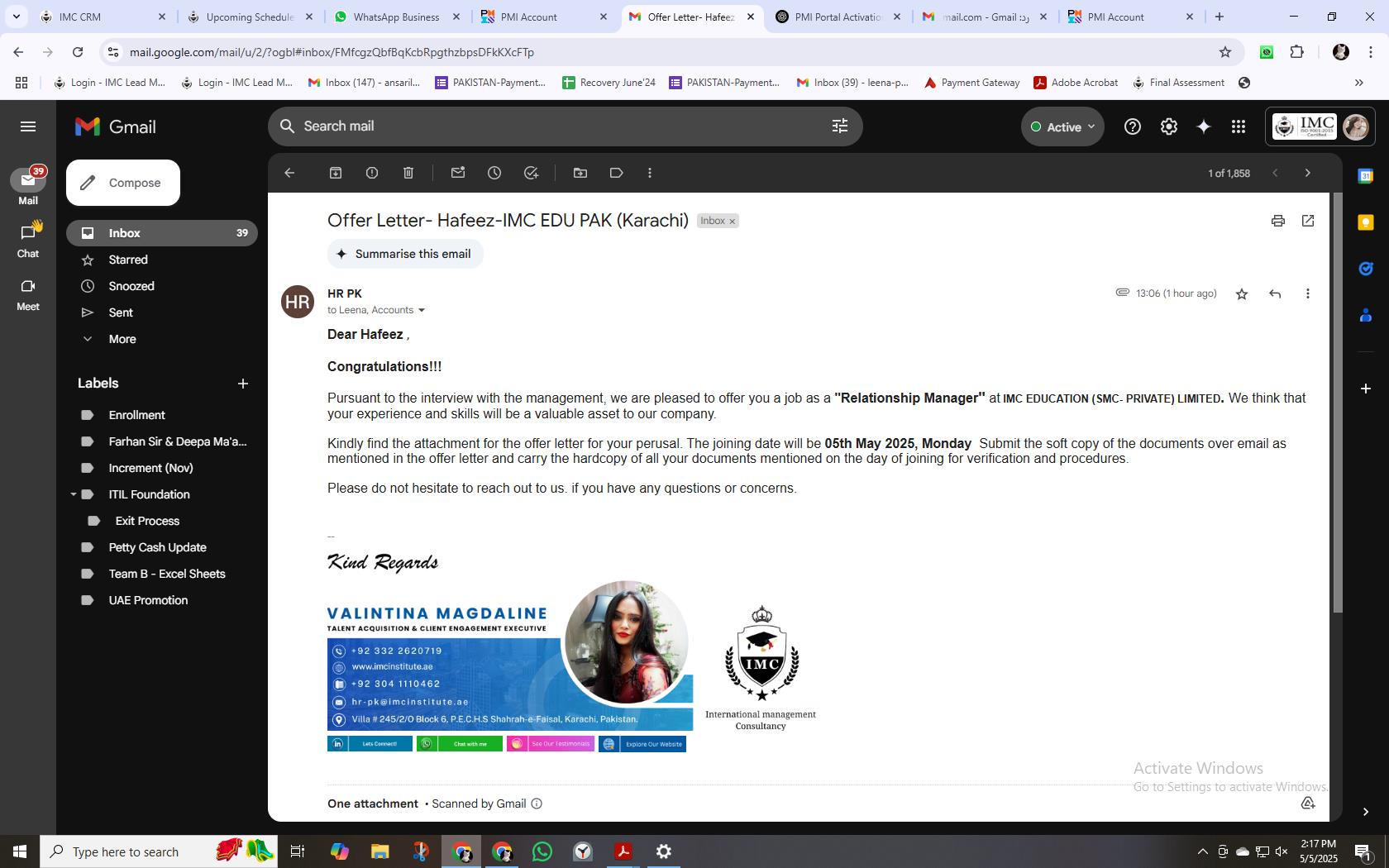Screen dimensions: 1389x868
Task: Open Gmail Support help icon
Action: 1133,126
